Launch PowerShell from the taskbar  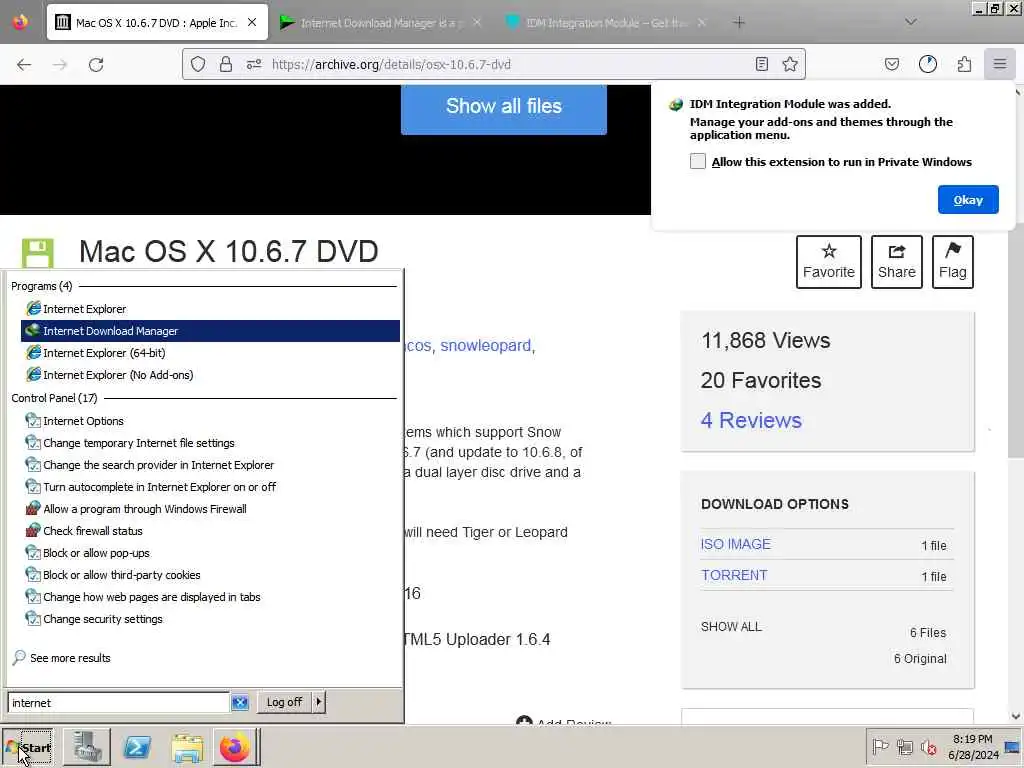click(x=137, y=748)
